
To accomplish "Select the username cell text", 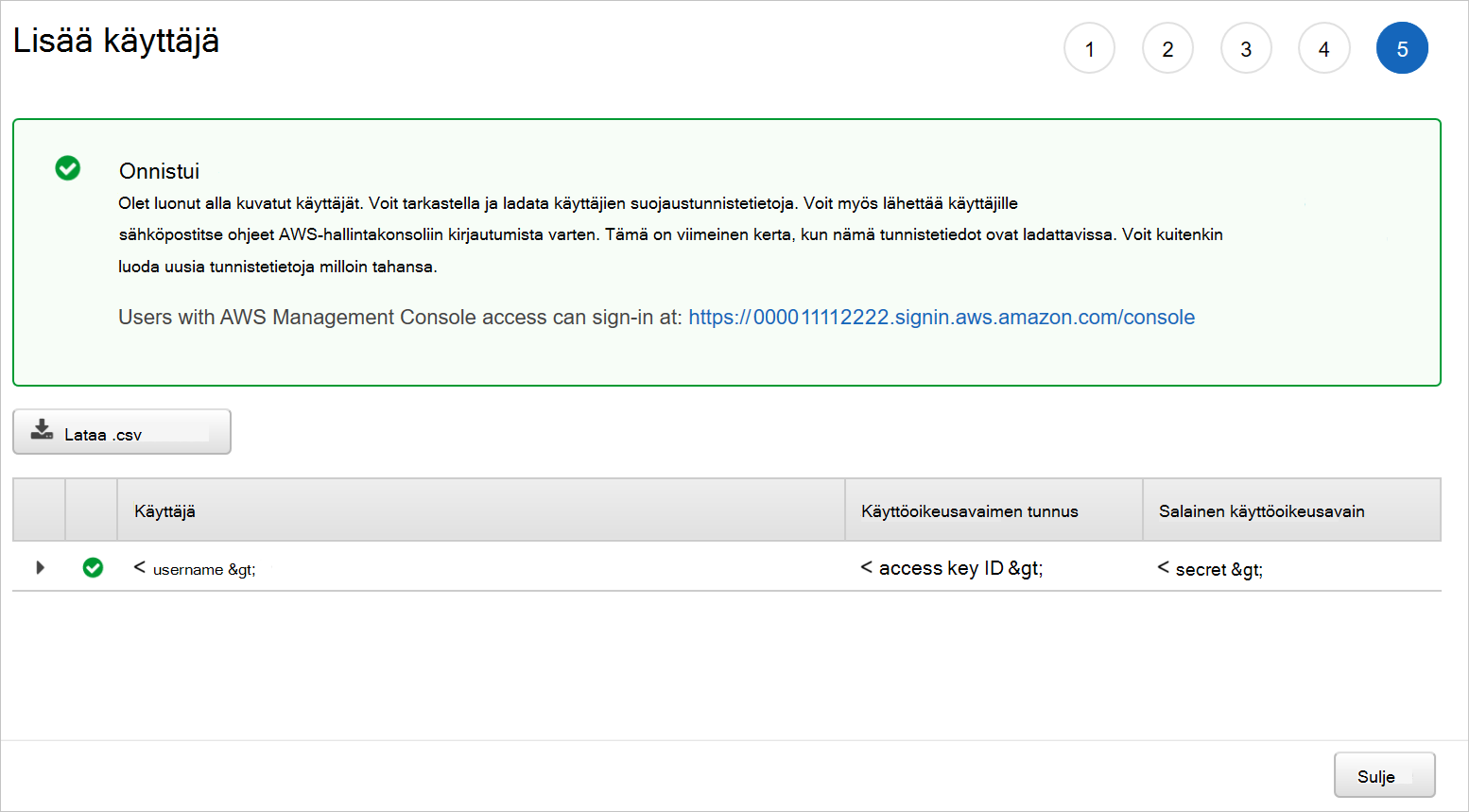I will 195,569.
